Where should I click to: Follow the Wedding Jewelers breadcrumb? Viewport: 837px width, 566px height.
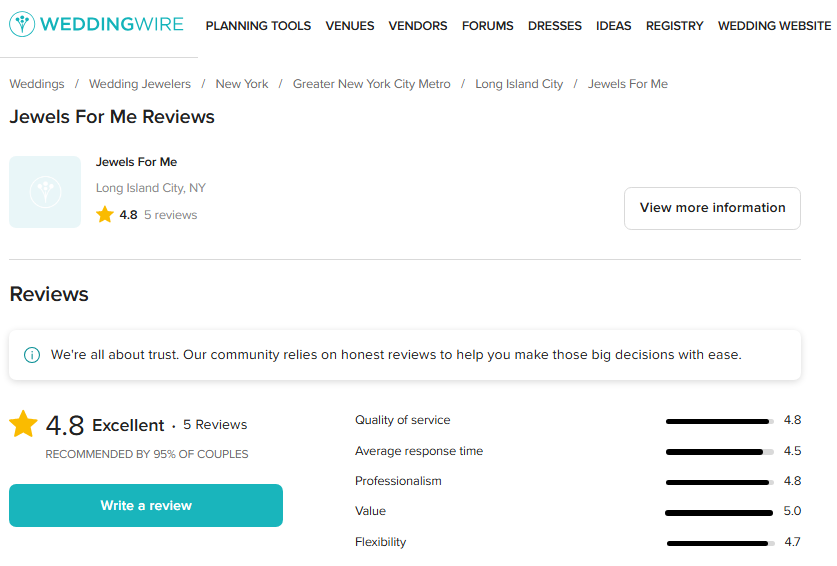click(140, 84)
